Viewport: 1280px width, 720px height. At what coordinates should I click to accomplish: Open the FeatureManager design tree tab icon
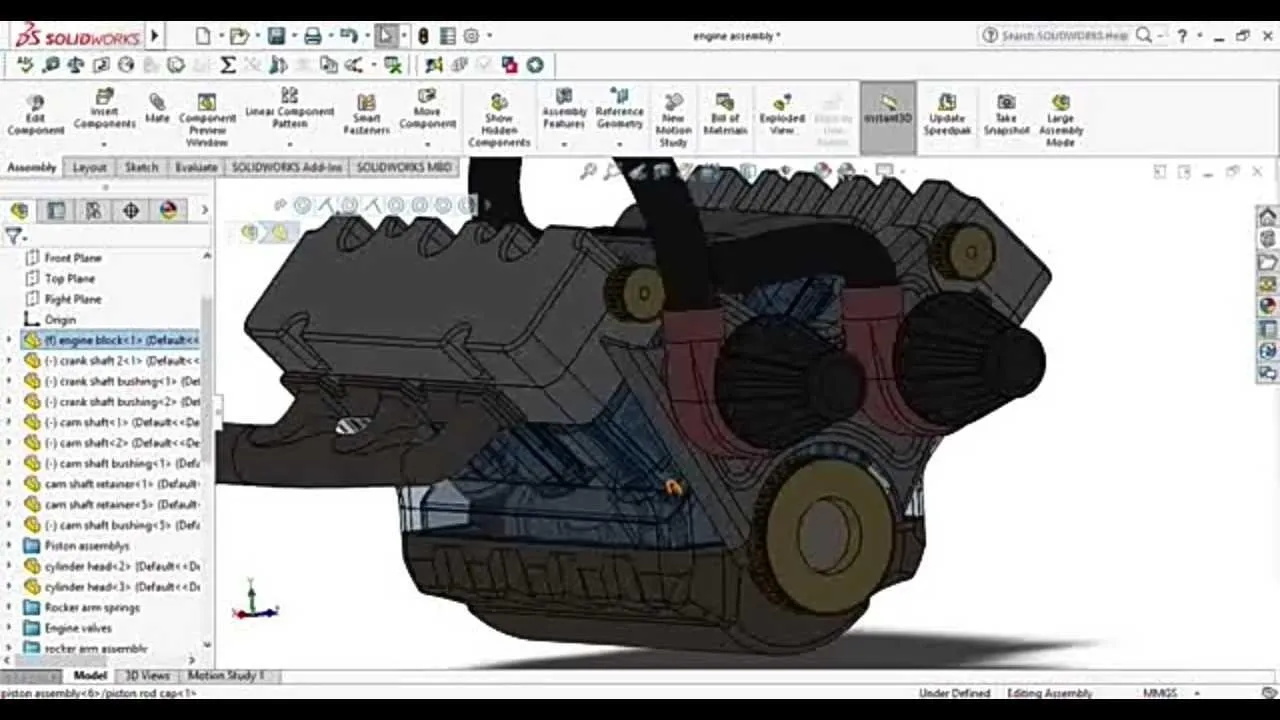click(x=19, y=210)
